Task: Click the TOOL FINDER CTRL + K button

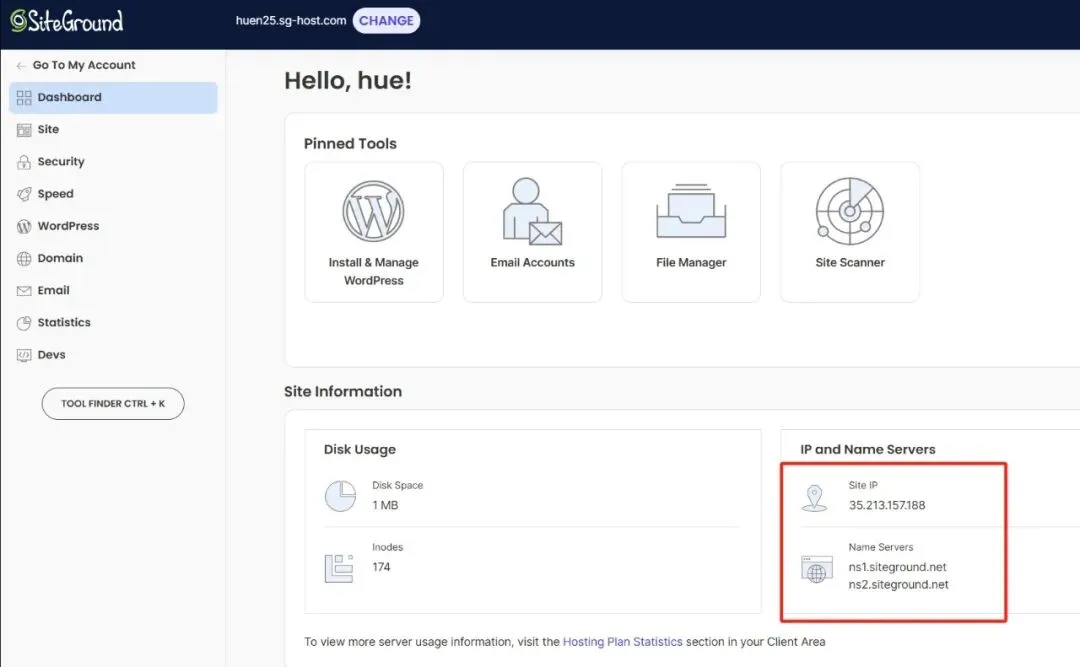Action: click(x=113, y=404)
